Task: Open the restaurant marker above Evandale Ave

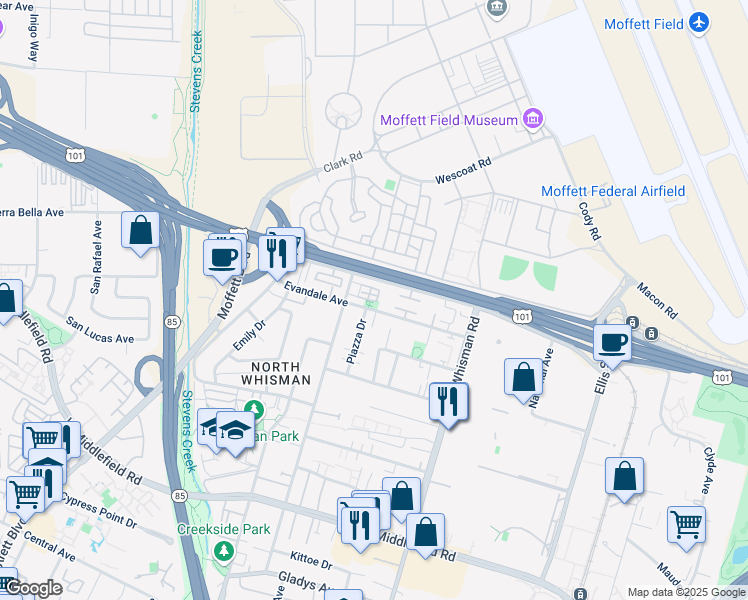Action: click(277, 258)
